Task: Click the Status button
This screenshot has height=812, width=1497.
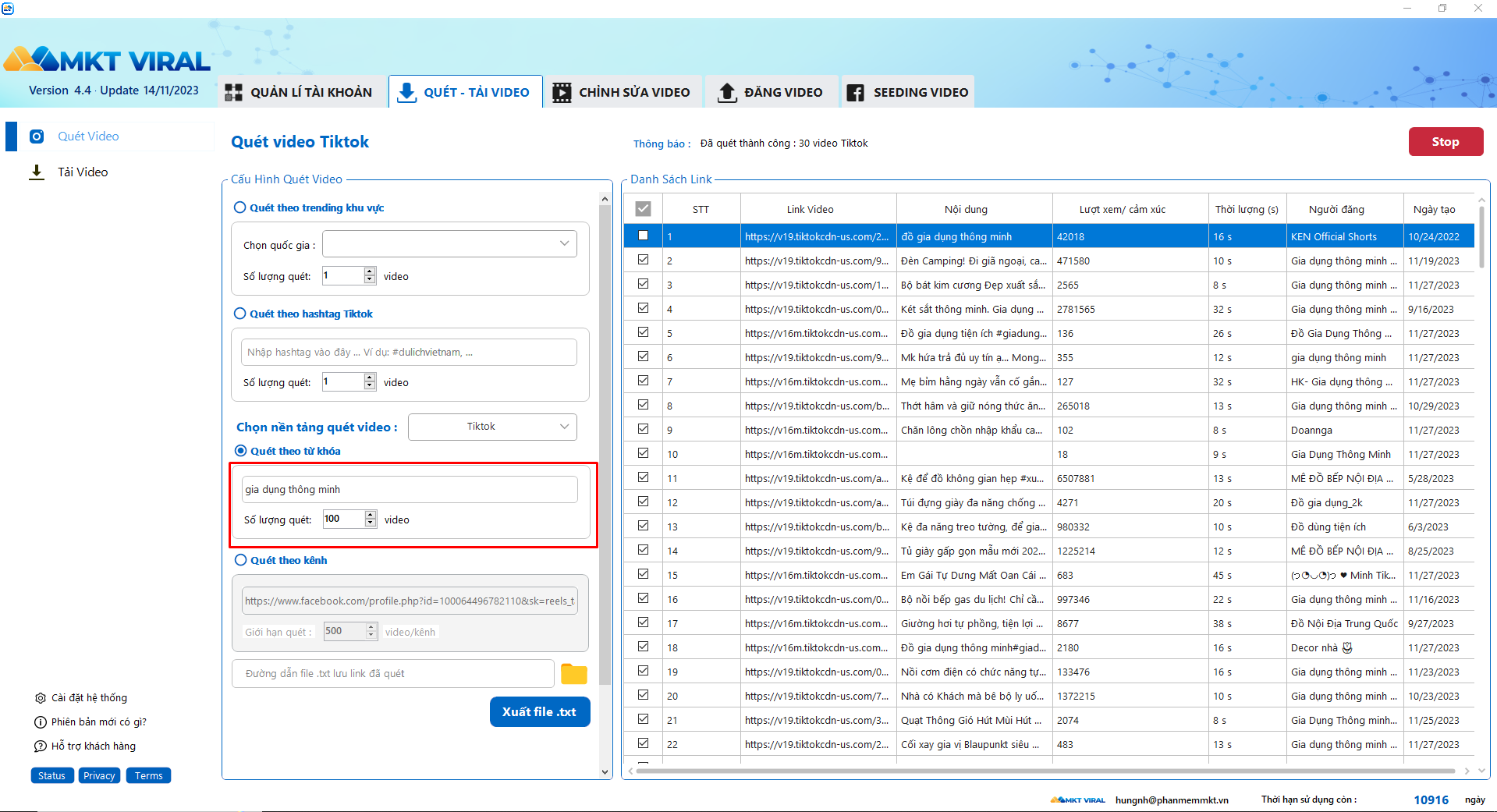Action: click(x=52, y=776)
